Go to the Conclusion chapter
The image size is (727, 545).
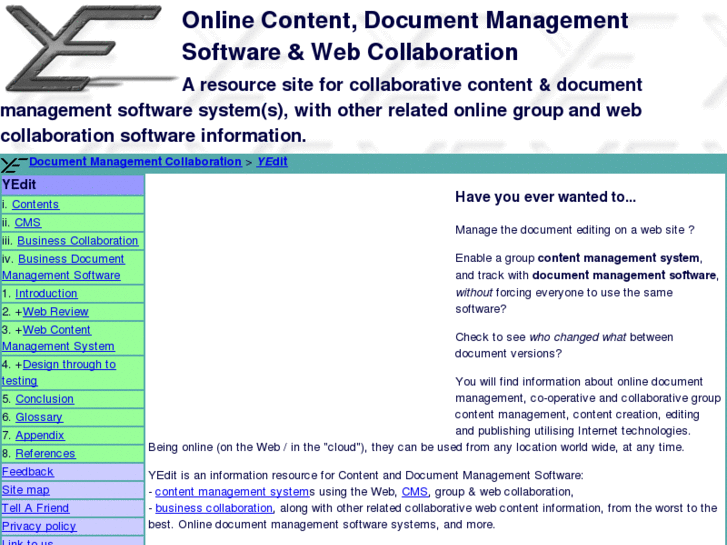pos(45,399)
